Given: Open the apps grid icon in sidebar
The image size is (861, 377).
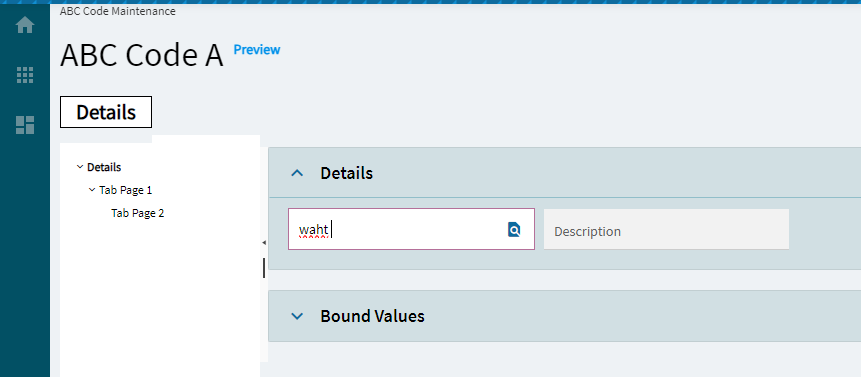Looking at the screenshot, I should [x=25, y=75].
